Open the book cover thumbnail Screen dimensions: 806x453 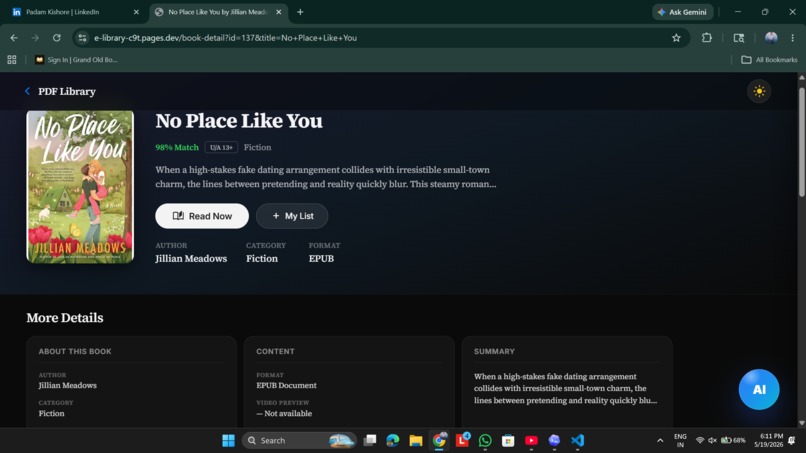(x=80, y=187)
